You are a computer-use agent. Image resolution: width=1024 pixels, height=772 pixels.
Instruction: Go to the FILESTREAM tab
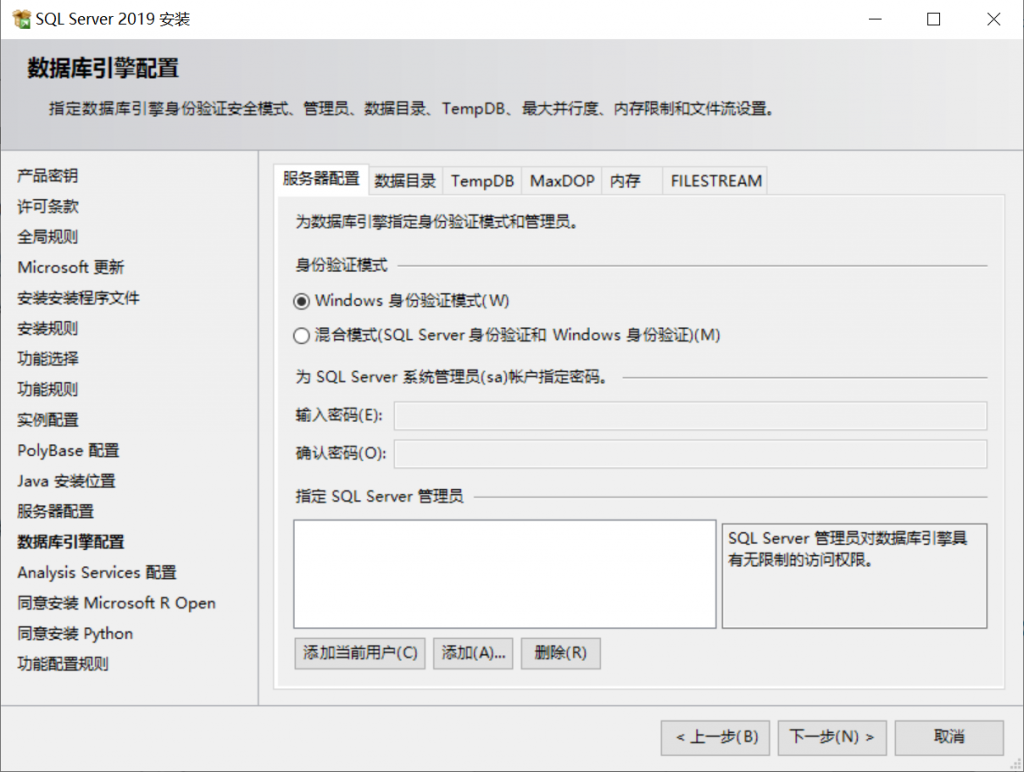[x=716, y=181]
